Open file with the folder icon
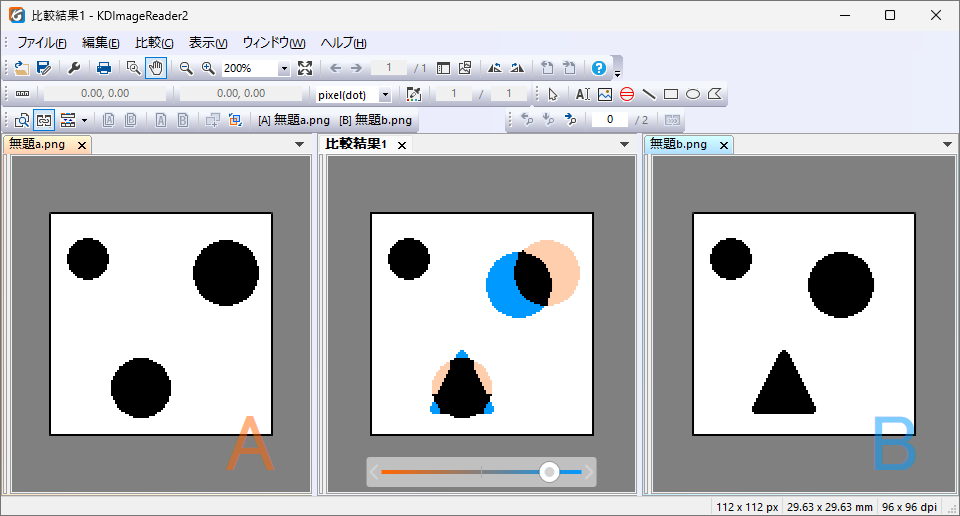 tap(21, 68)
